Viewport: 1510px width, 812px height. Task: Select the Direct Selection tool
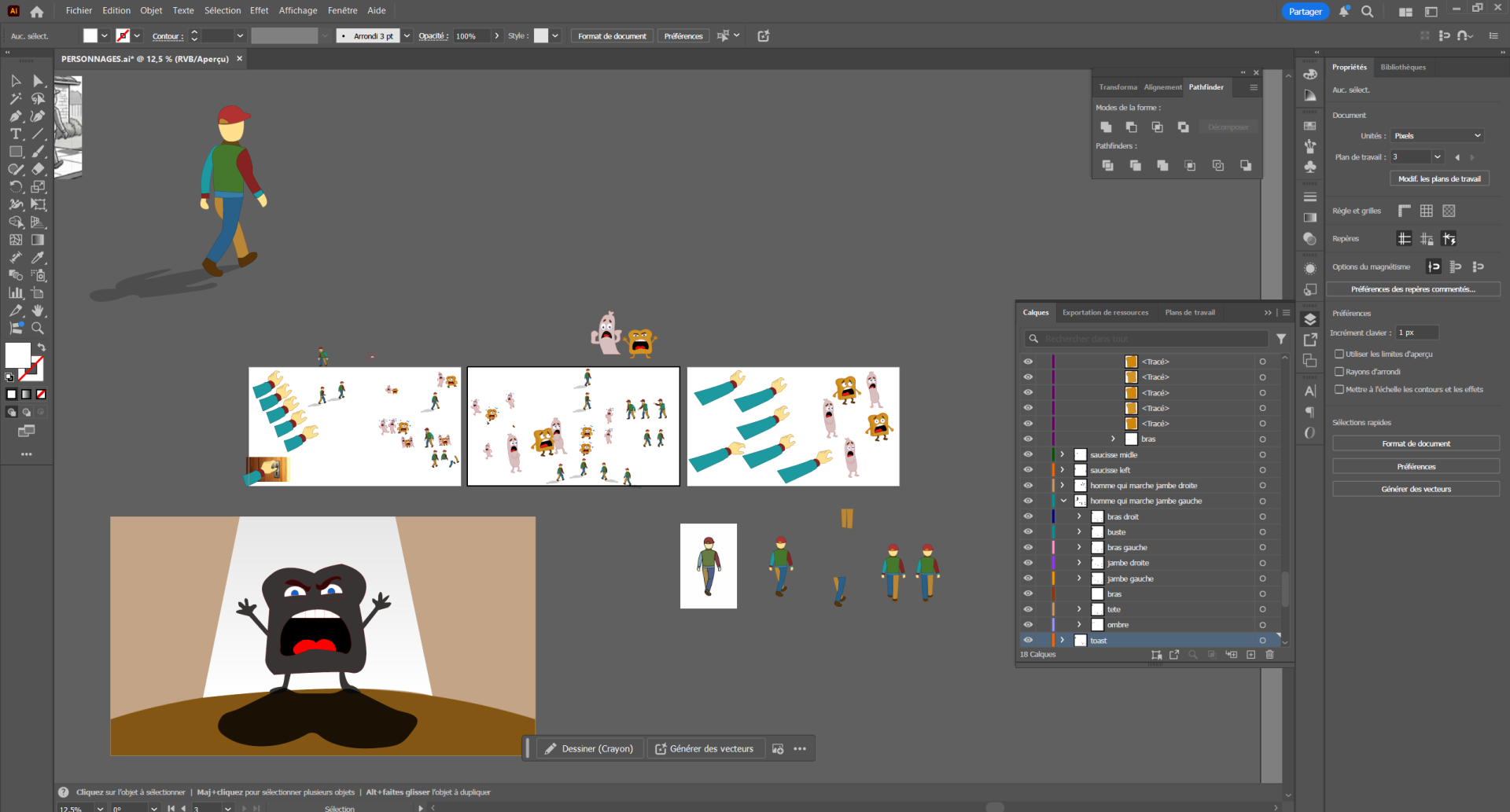(38, 81)
